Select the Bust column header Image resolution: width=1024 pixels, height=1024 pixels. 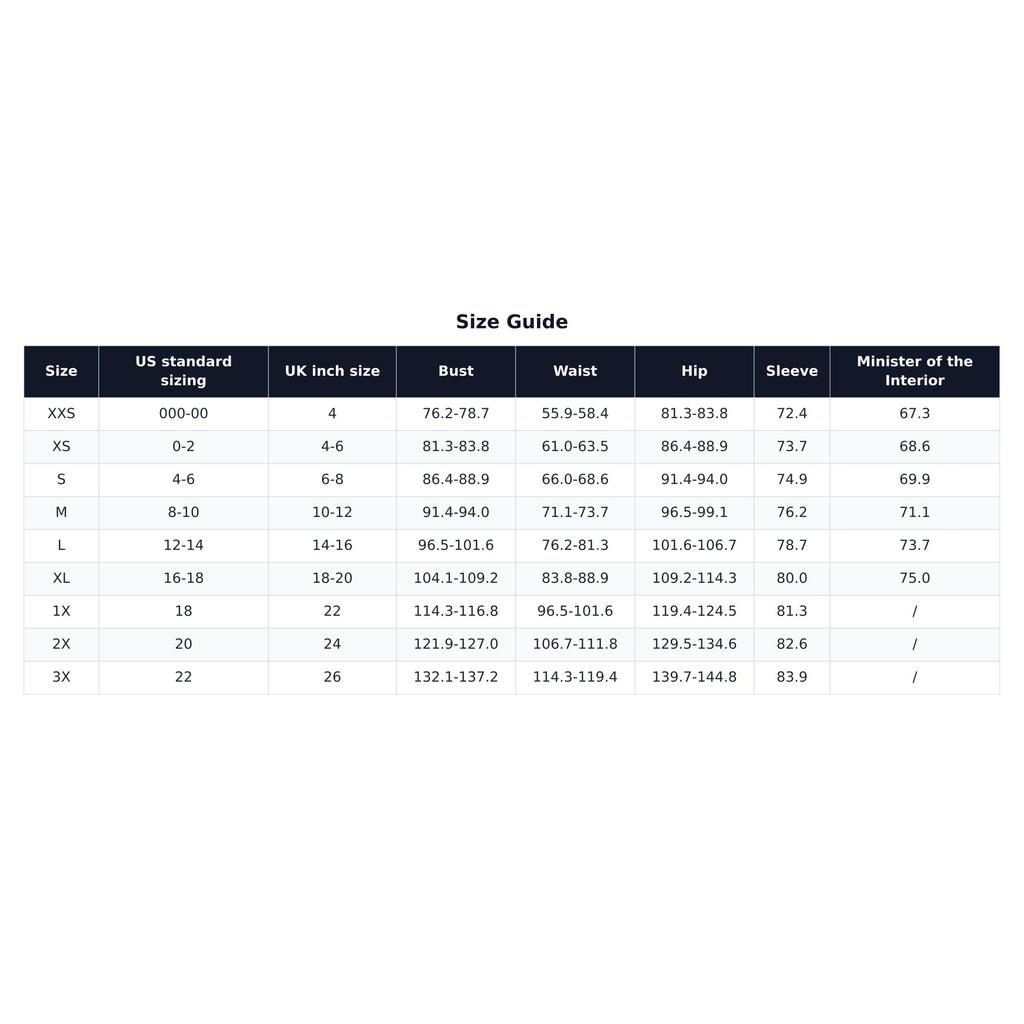[456, 371]
